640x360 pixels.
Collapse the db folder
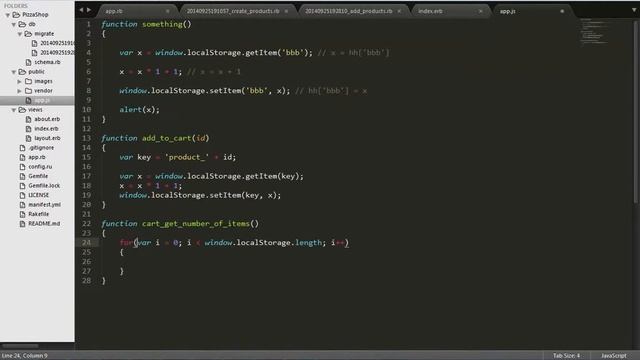14,24
